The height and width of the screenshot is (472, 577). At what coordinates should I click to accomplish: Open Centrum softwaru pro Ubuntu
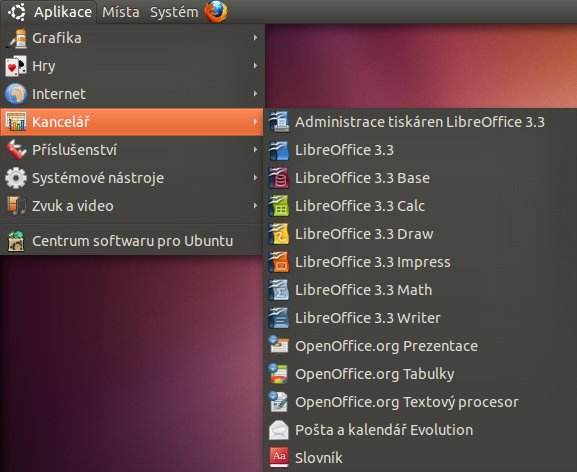(x=132, y=241)
